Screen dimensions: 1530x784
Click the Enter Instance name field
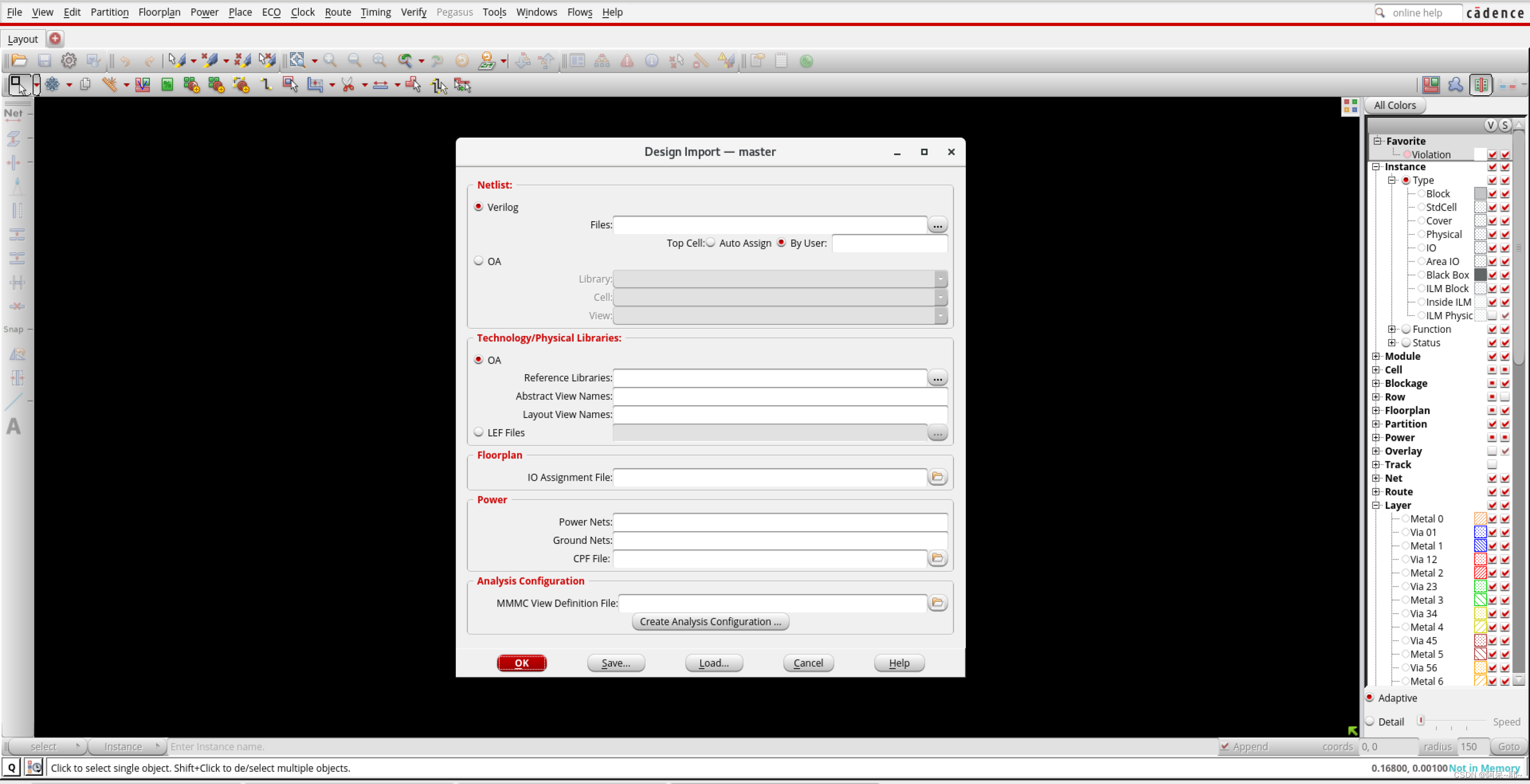pyautogui.click(x=693, y=746)
